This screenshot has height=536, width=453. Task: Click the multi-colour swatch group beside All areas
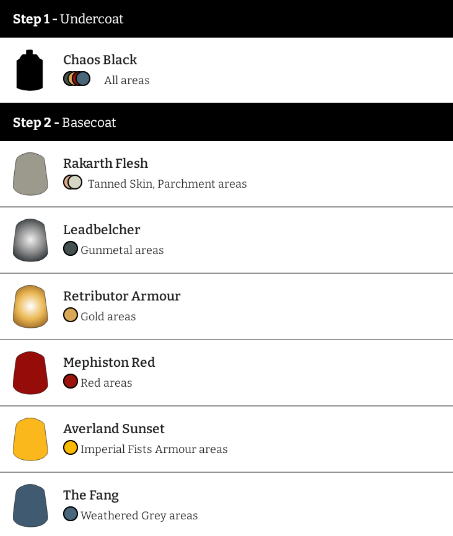tap(77, 78)
